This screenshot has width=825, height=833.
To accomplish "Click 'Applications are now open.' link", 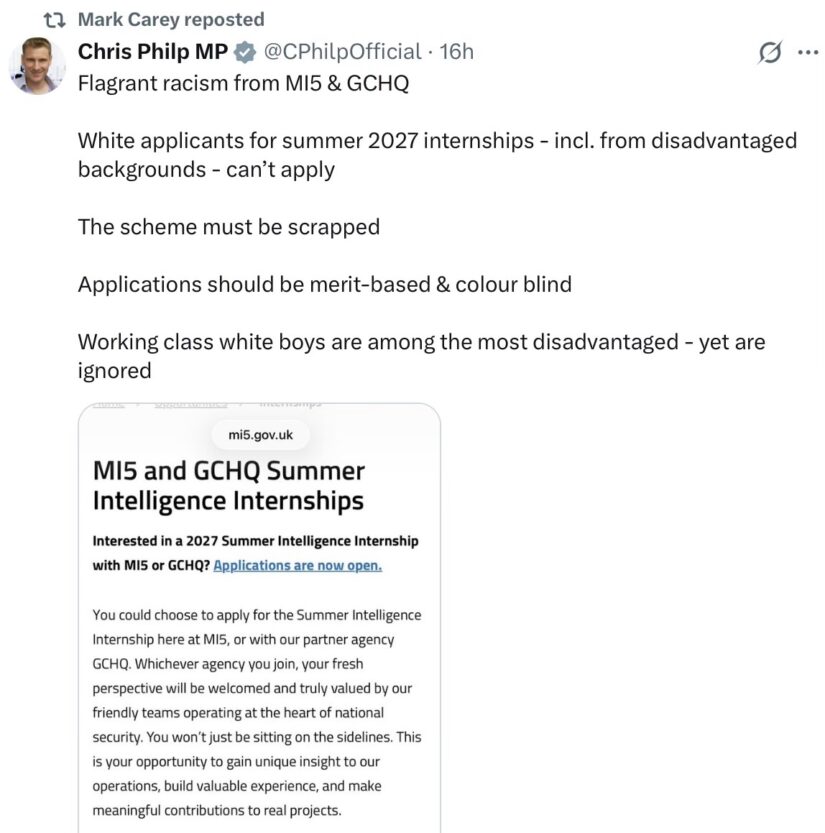I will 297,565.
